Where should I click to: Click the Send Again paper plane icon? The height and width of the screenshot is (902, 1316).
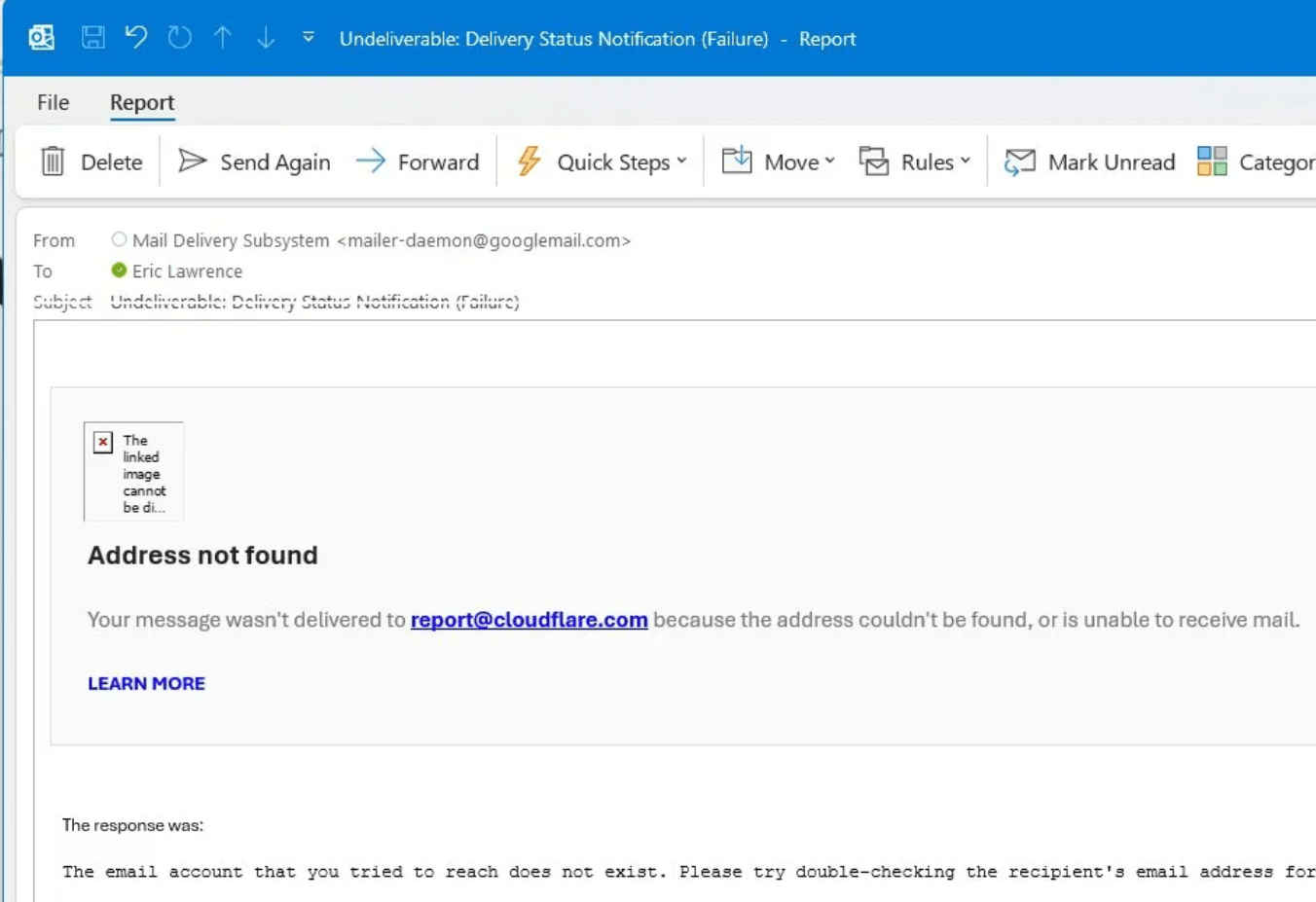coord(193,161)
